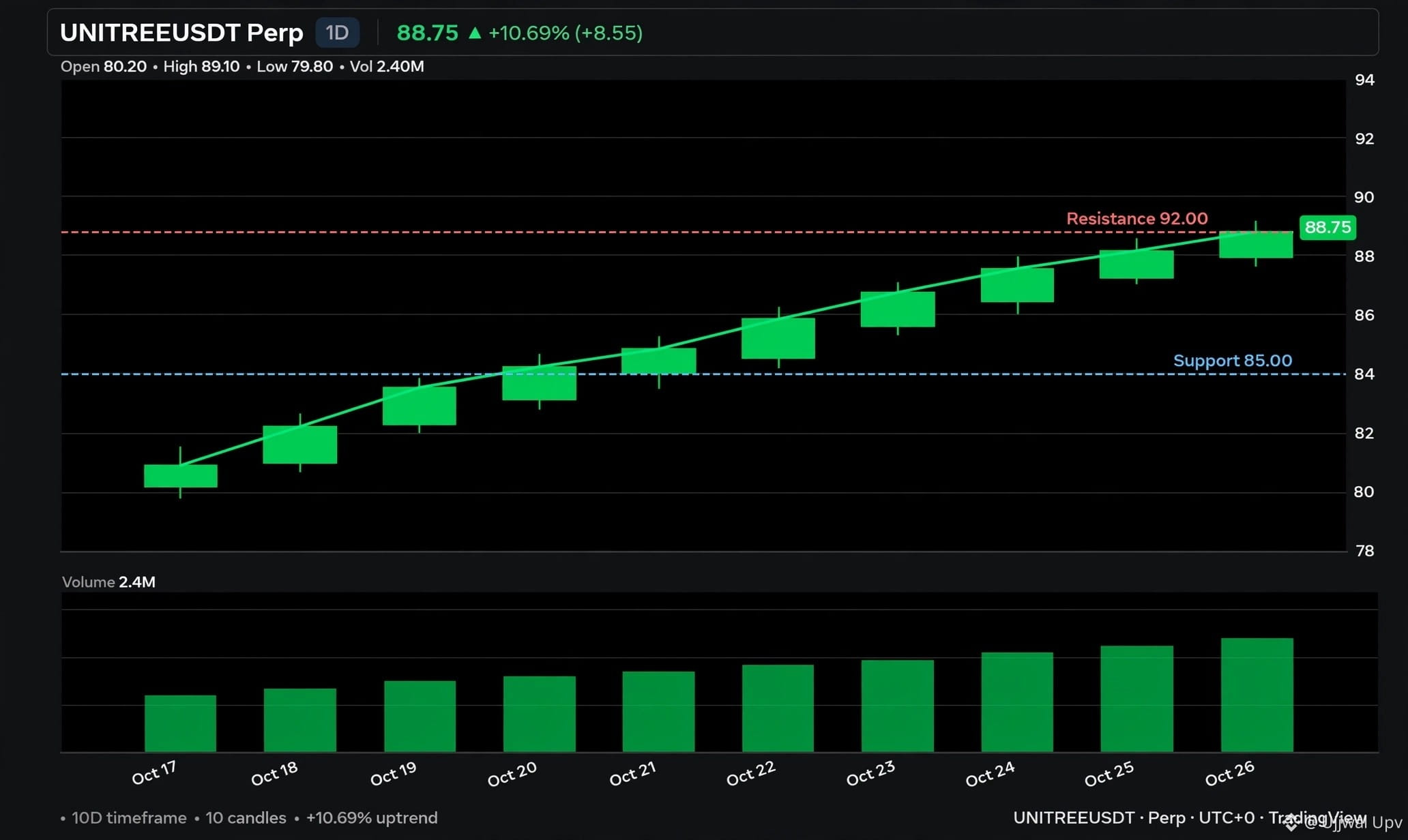Click the Oct 22 volume bar
Viewport: 1408px width, 840px height.
tap(778, 708)
